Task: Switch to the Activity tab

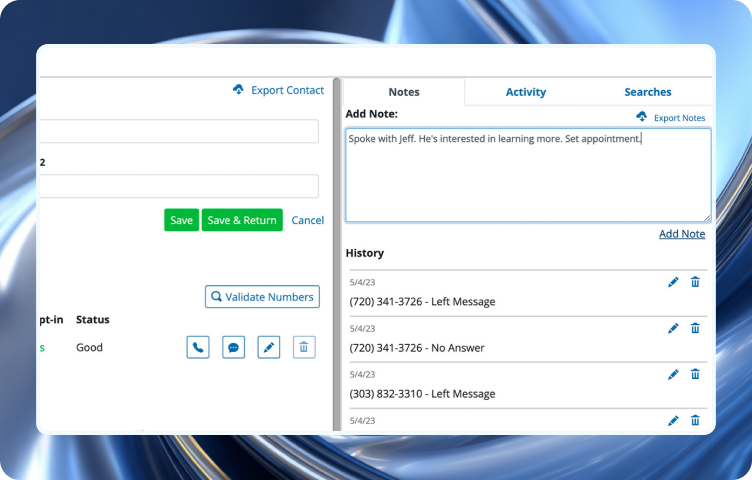Action: pos(525,92)
